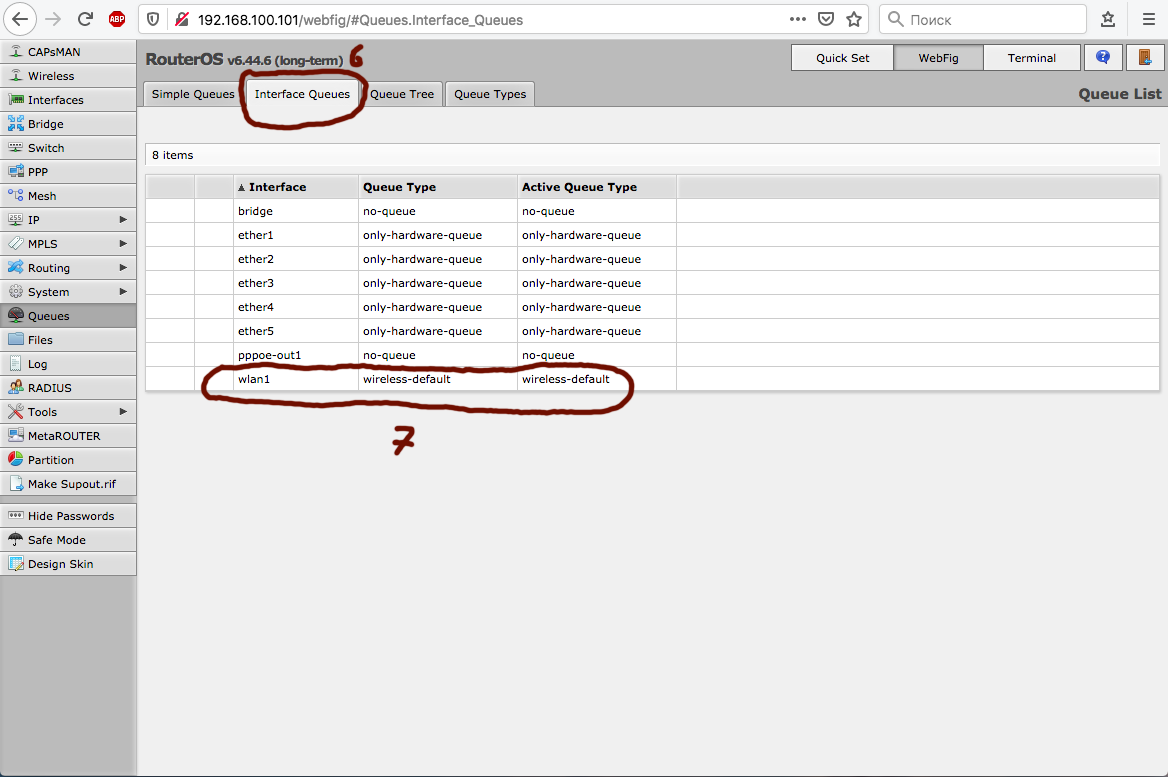The height and width of the screenshot is (777, 1168).
Task: Click the Bridge sidebar icon
Action: pos(16,124)
